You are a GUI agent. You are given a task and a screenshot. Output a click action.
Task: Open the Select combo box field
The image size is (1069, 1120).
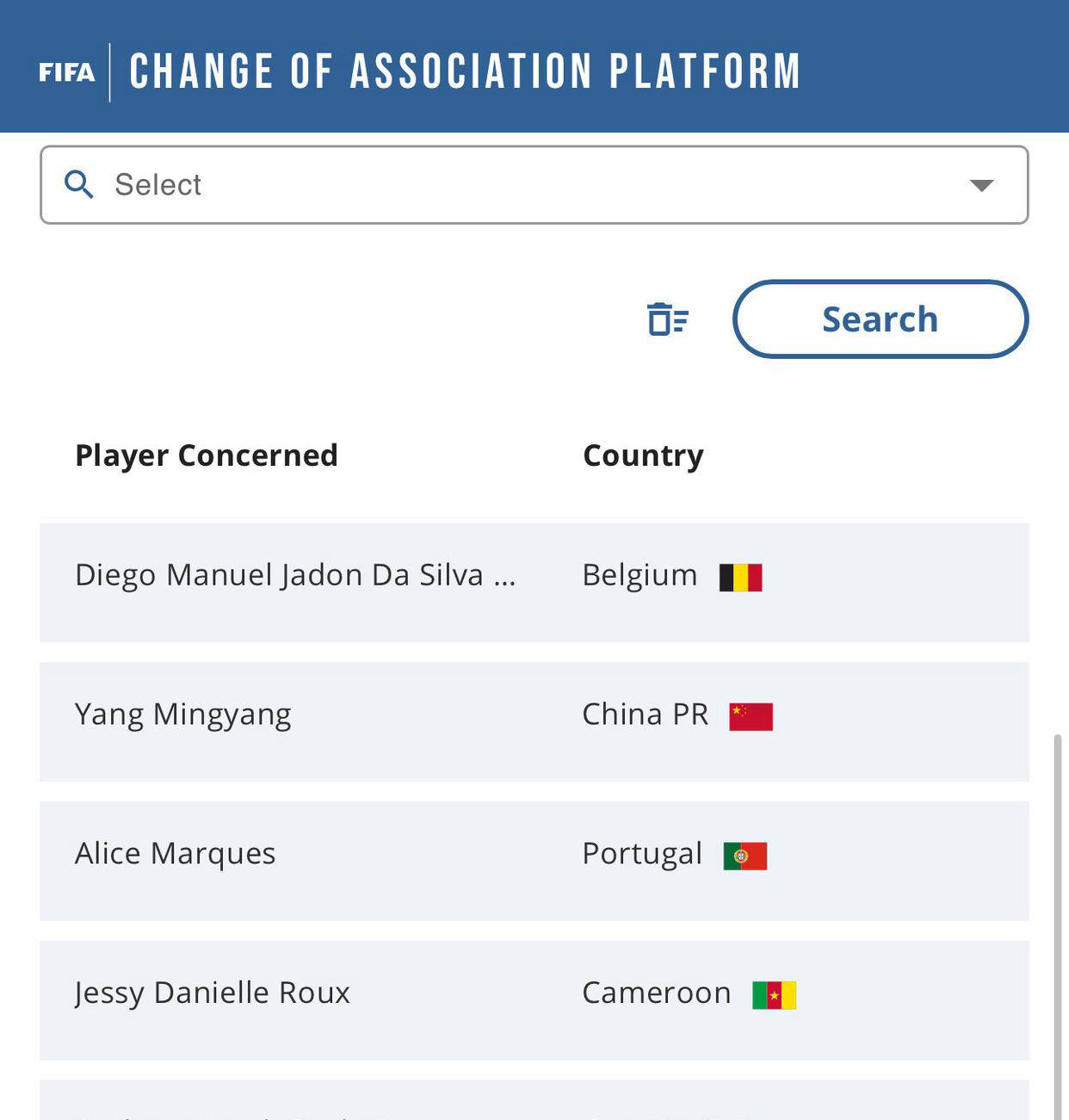534,185
